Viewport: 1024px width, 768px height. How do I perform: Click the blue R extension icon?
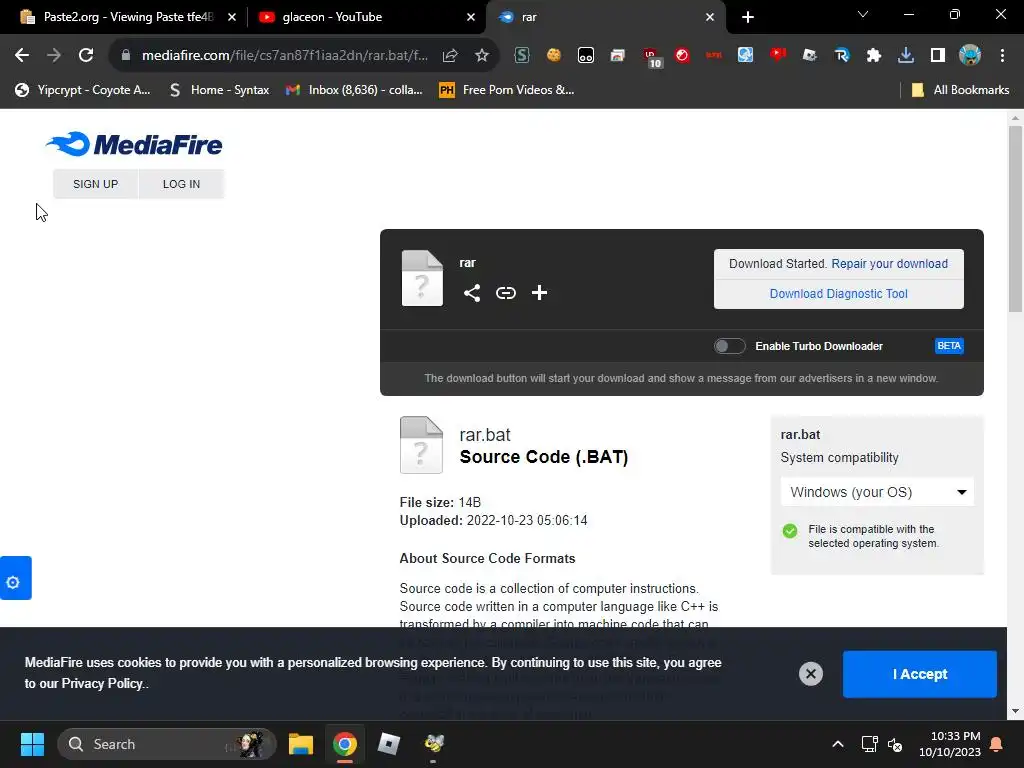(x=842, y=56)
